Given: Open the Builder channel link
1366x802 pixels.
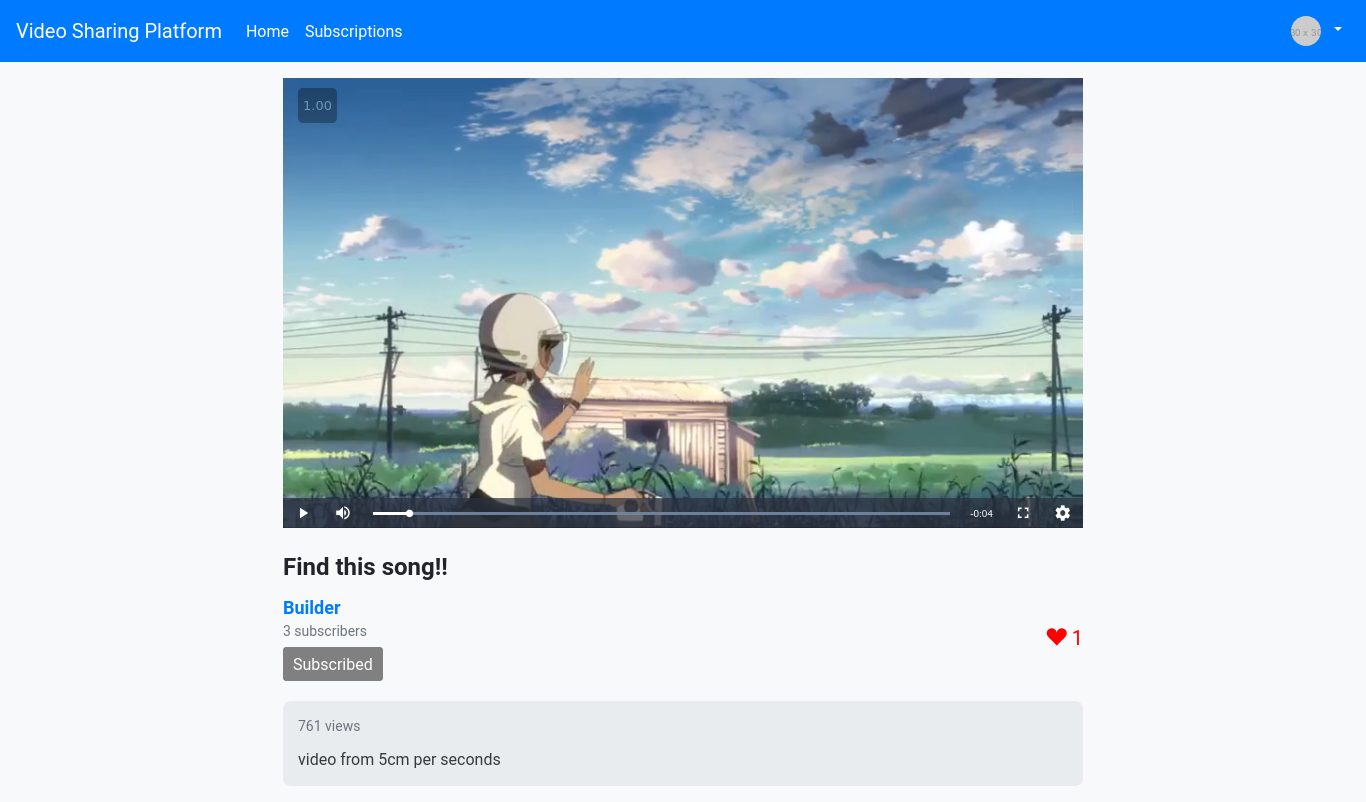Looking at the screenshot, I should (312, 607).
